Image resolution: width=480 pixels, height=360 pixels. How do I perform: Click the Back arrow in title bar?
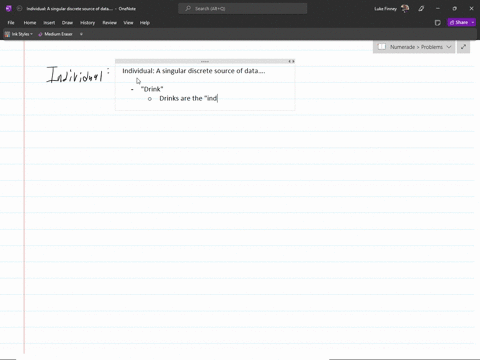point(19,9)
